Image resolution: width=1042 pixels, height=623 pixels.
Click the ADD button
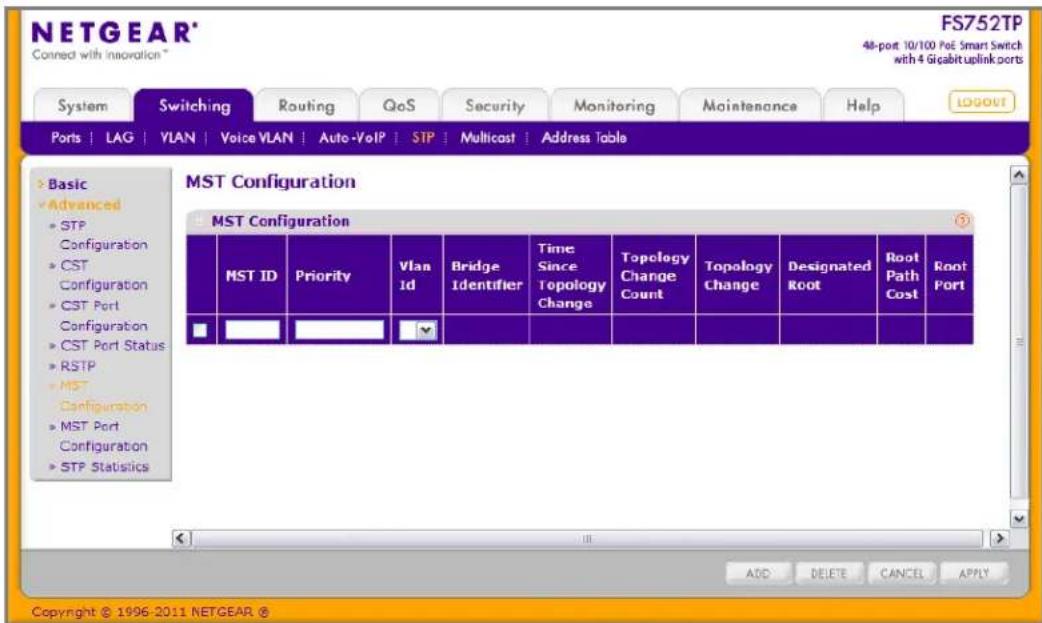(x=758, y=573)
